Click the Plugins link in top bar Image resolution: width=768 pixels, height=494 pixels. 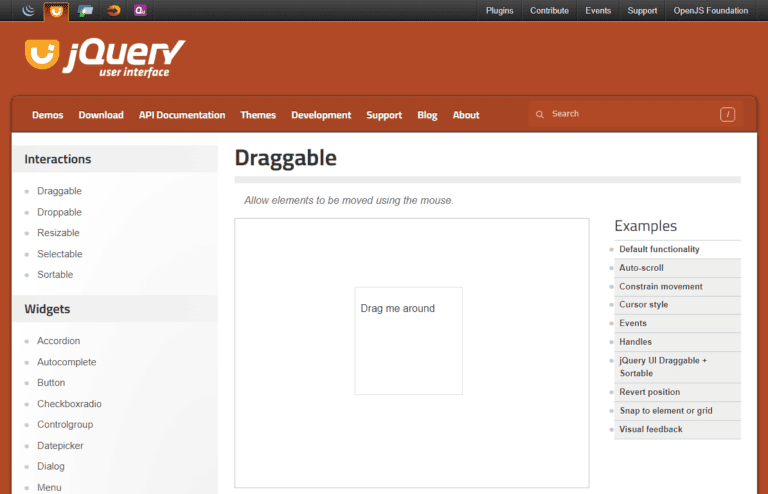pos(499,11)
